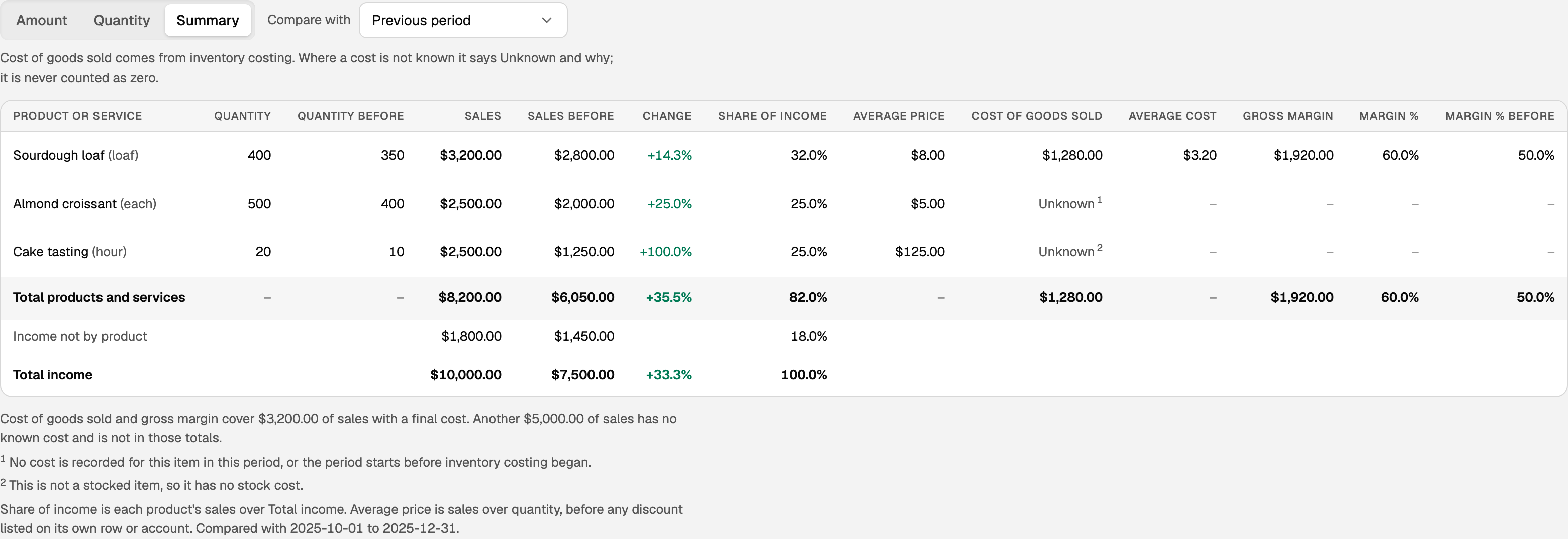This screenshot has height=539, width=1568.
Task: Click the Average Cost column header
Action: click(1172, 116)
